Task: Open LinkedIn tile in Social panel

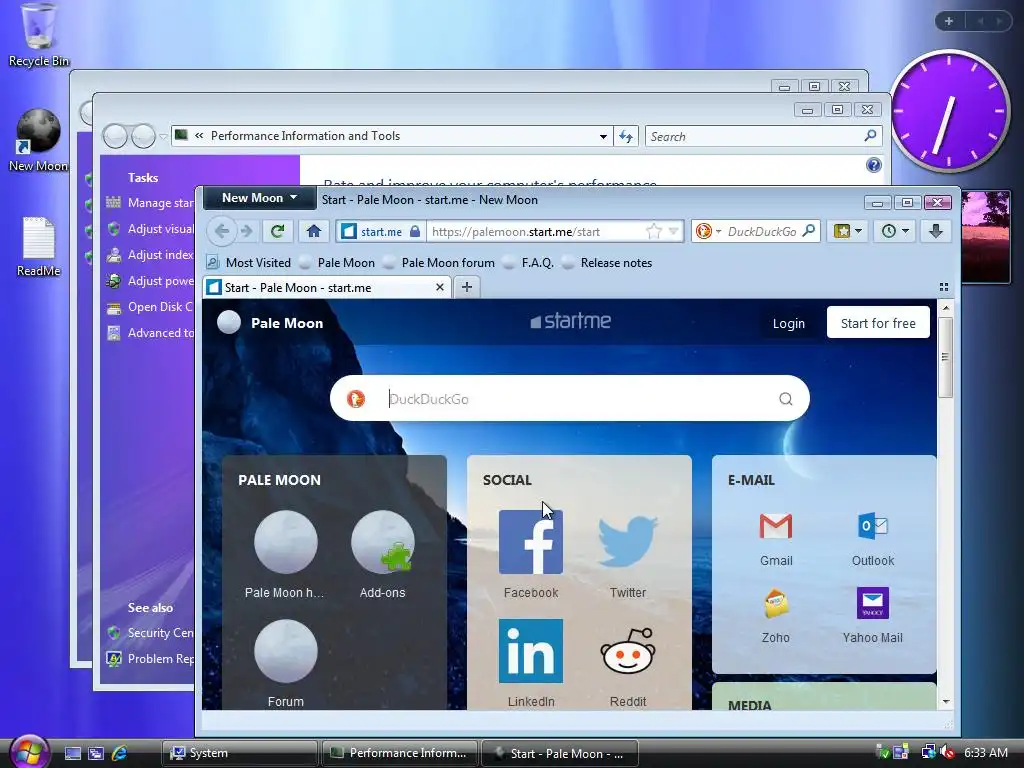Action: 531,651
